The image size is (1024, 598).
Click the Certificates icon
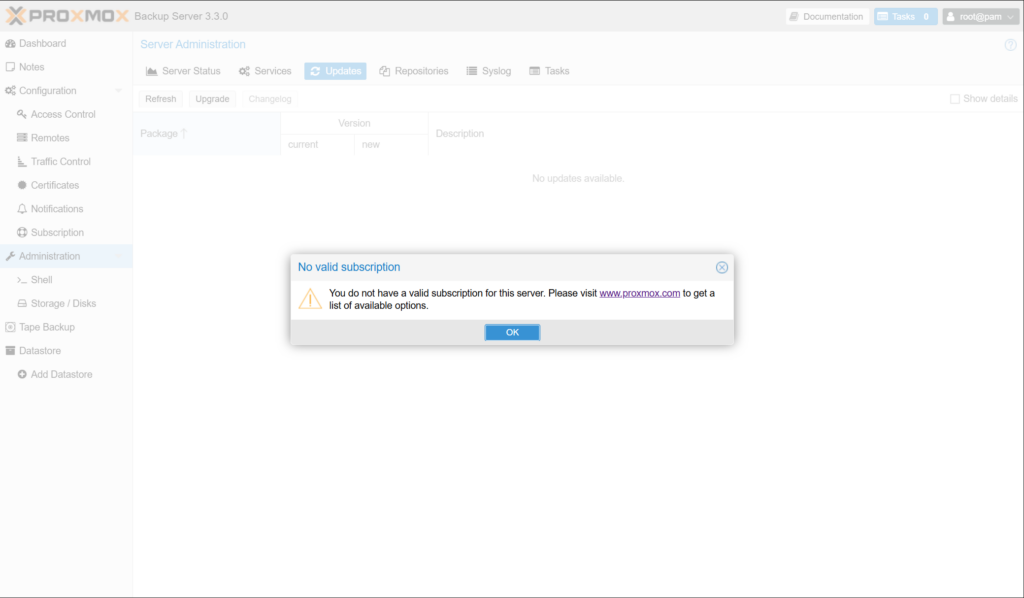pos(22,185)
